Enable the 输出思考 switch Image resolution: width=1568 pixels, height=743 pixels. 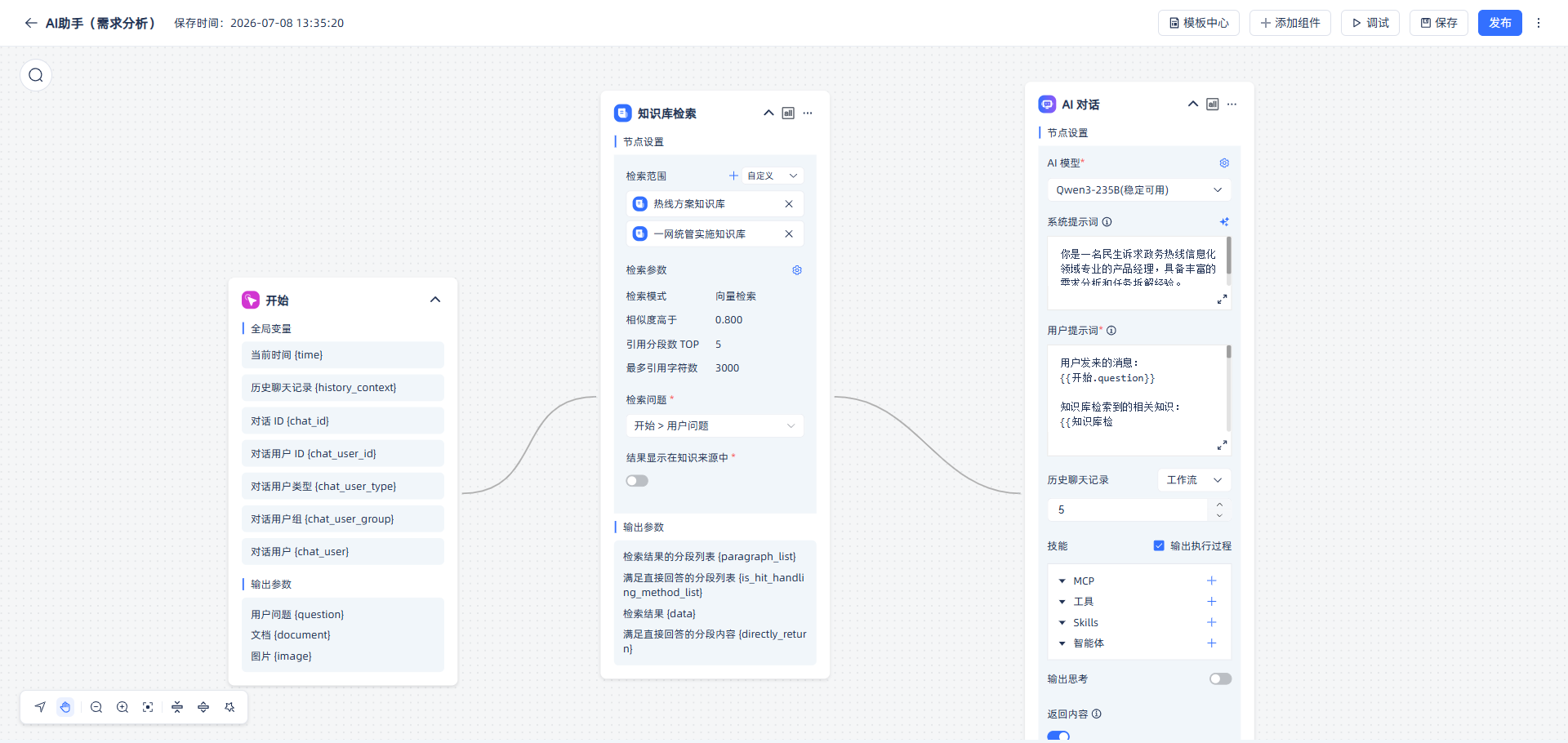(x=1220, y=679)
